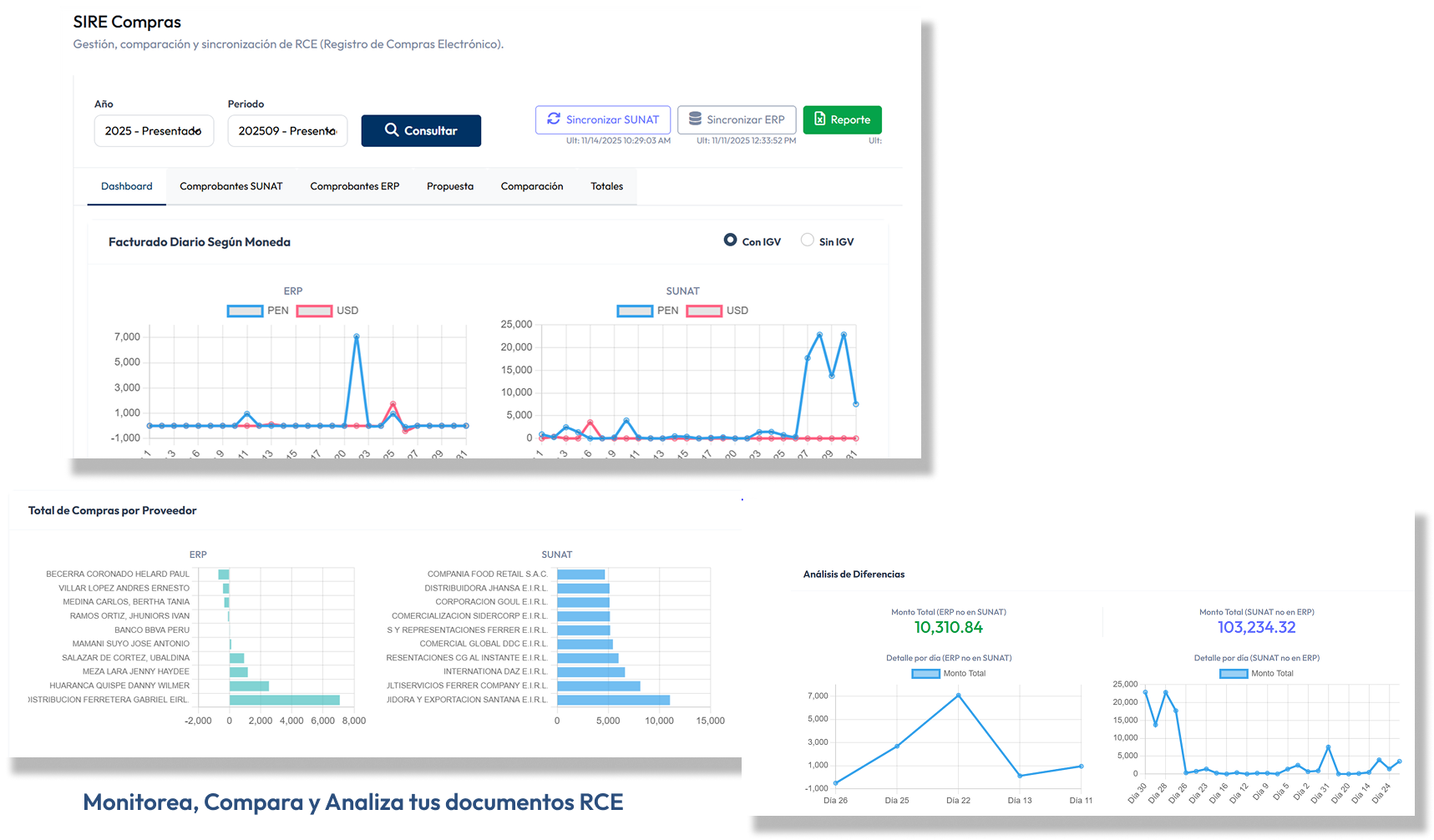Click the sync arrows icon in Sincronizar SUNAT
The height and width of the screenshot is (840, 1434).
(x=553, y=119)
